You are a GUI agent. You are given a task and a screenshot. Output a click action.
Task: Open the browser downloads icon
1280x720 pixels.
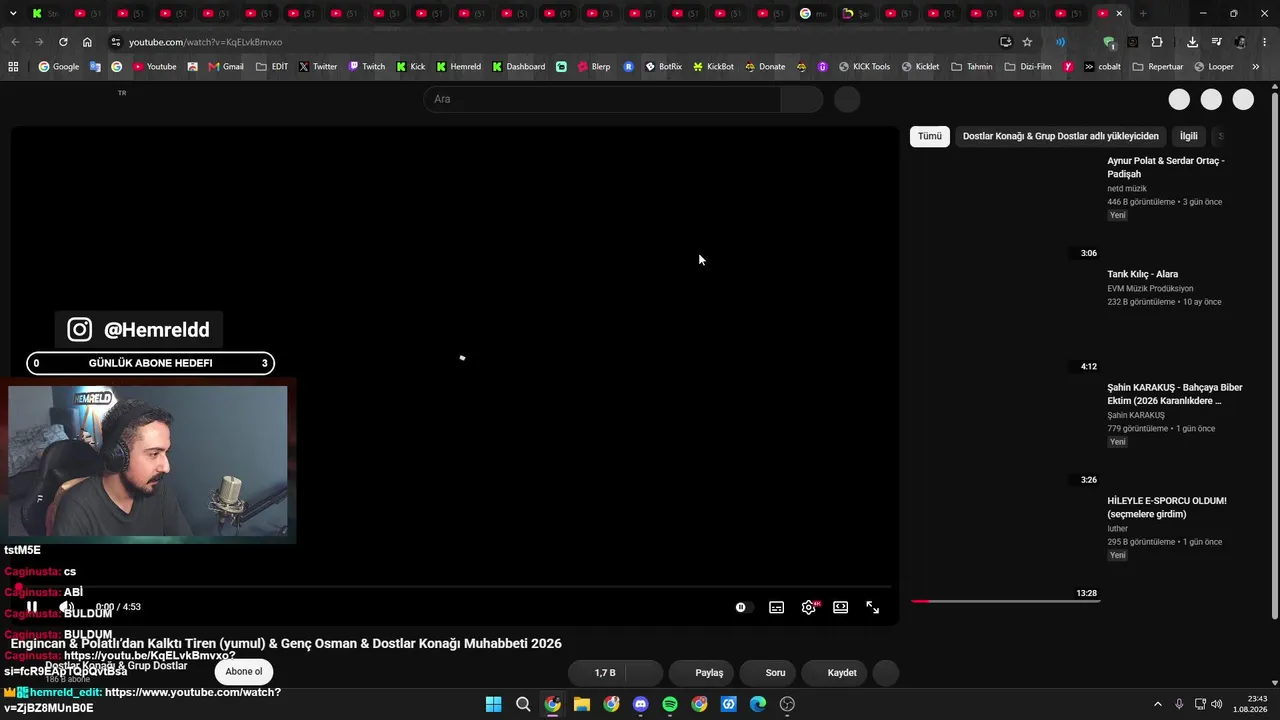[1192, 42]
